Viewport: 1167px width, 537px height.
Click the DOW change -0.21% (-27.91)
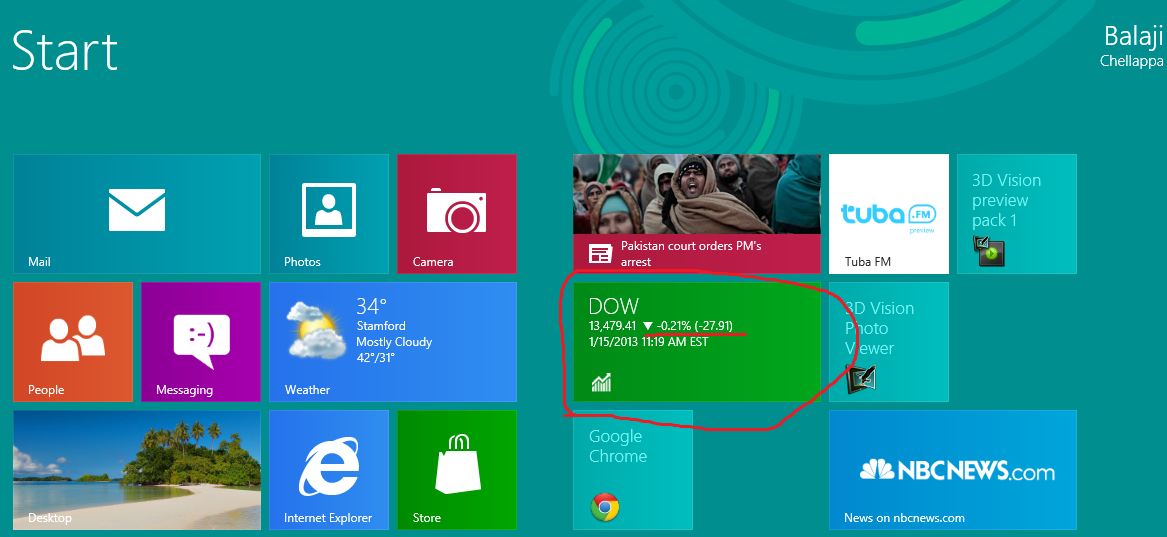coord(694,326)
